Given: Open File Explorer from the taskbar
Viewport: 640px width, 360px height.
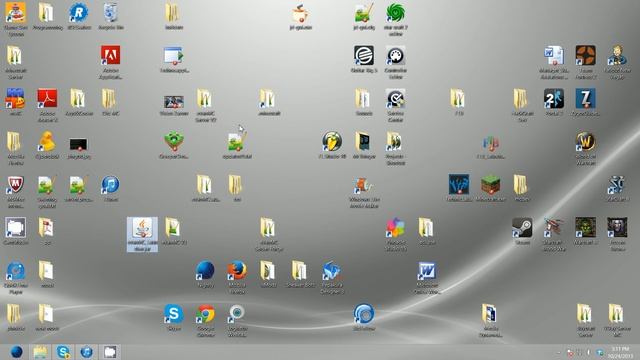Looking at the screenshot, I should tap(40, 352).
